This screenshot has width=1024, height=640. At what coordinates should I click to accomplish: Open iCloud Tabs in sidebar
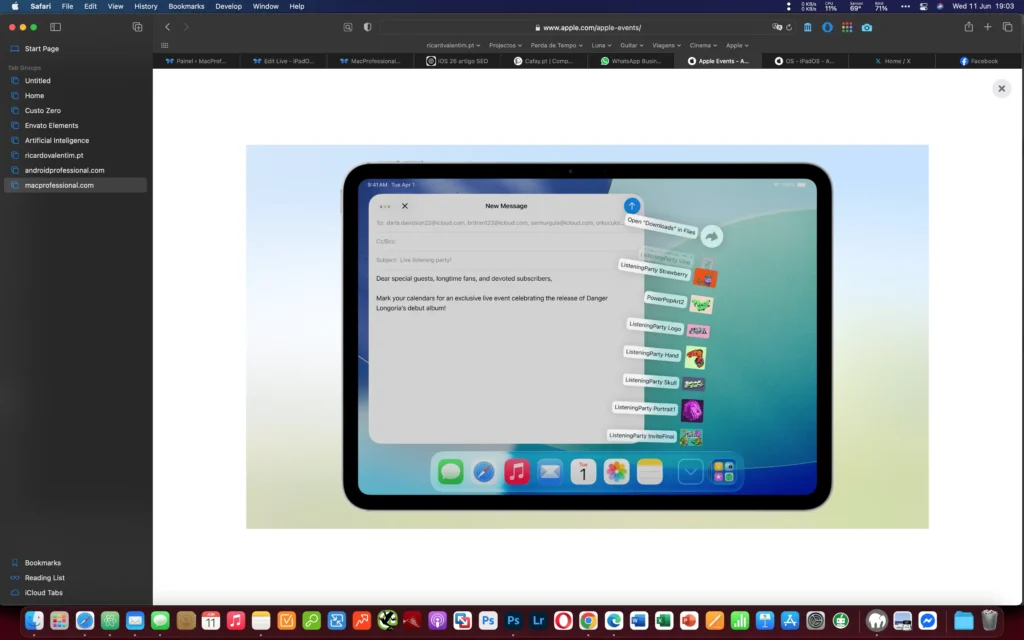[x=43, y=593]
